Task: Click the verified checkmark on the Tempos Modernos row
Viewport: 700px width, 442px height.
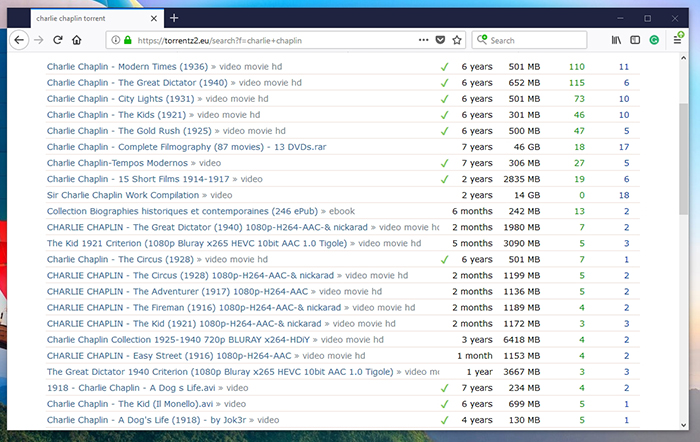Action: (x=445, y=163)
